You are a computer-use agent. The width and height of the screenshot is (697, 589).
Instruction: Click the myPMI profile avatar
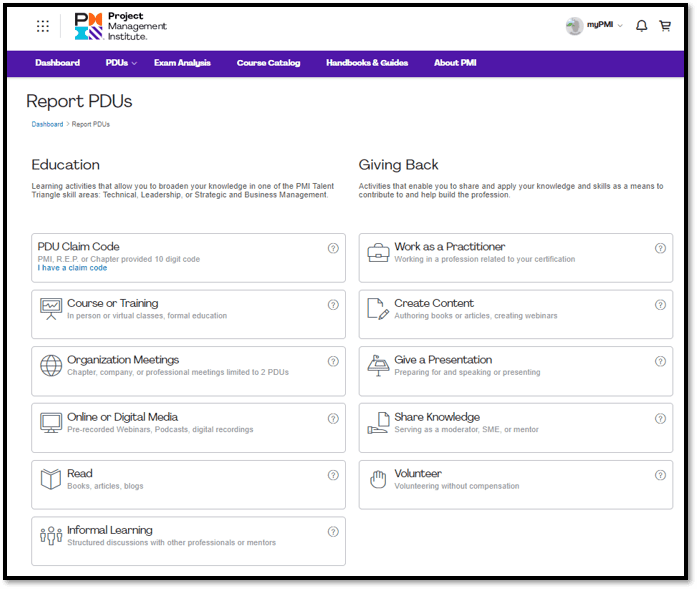tap(574, 26)
